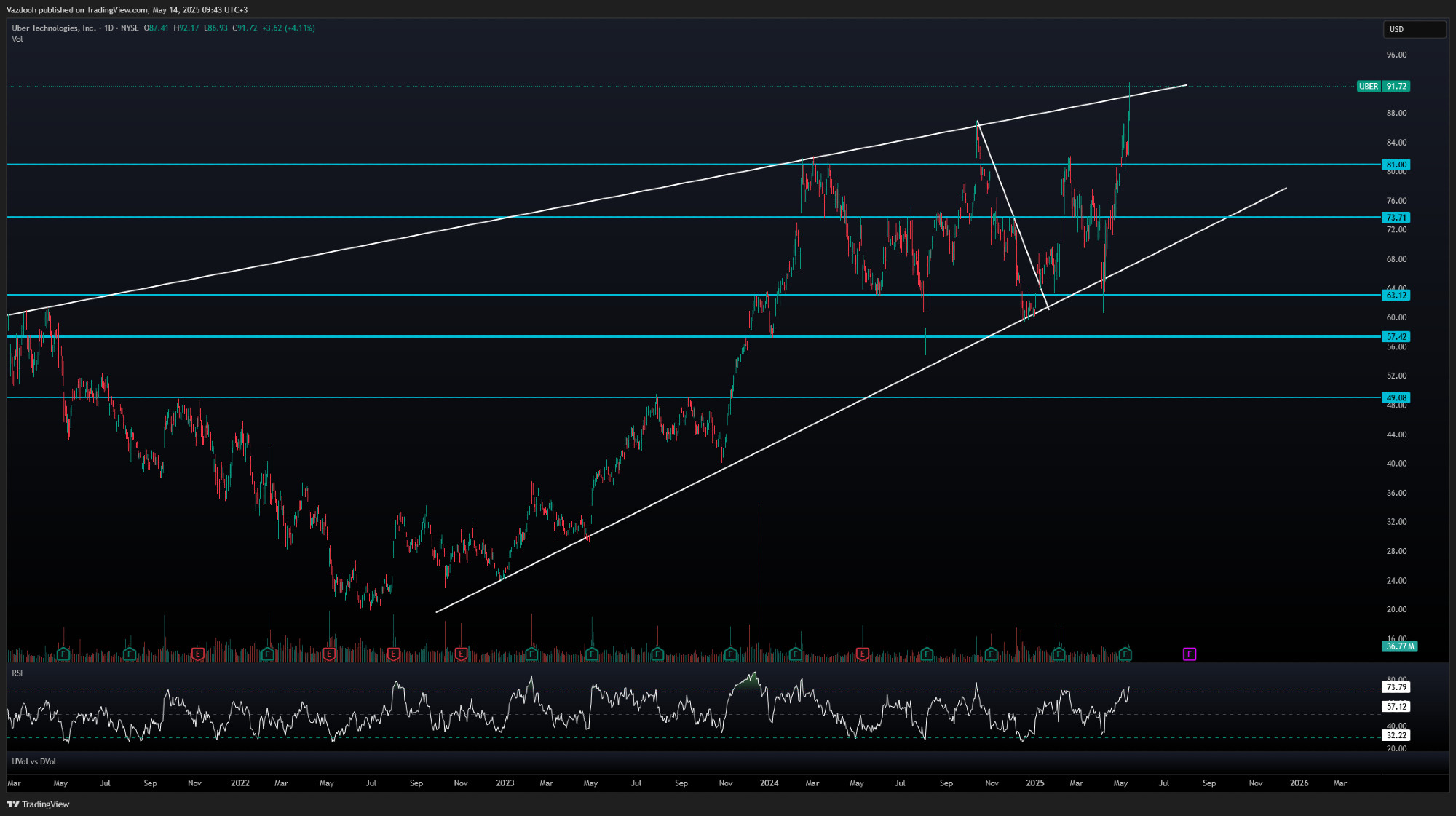Open the November 2024 earnings E marker

pyautogui.click(x=991, y=654)
